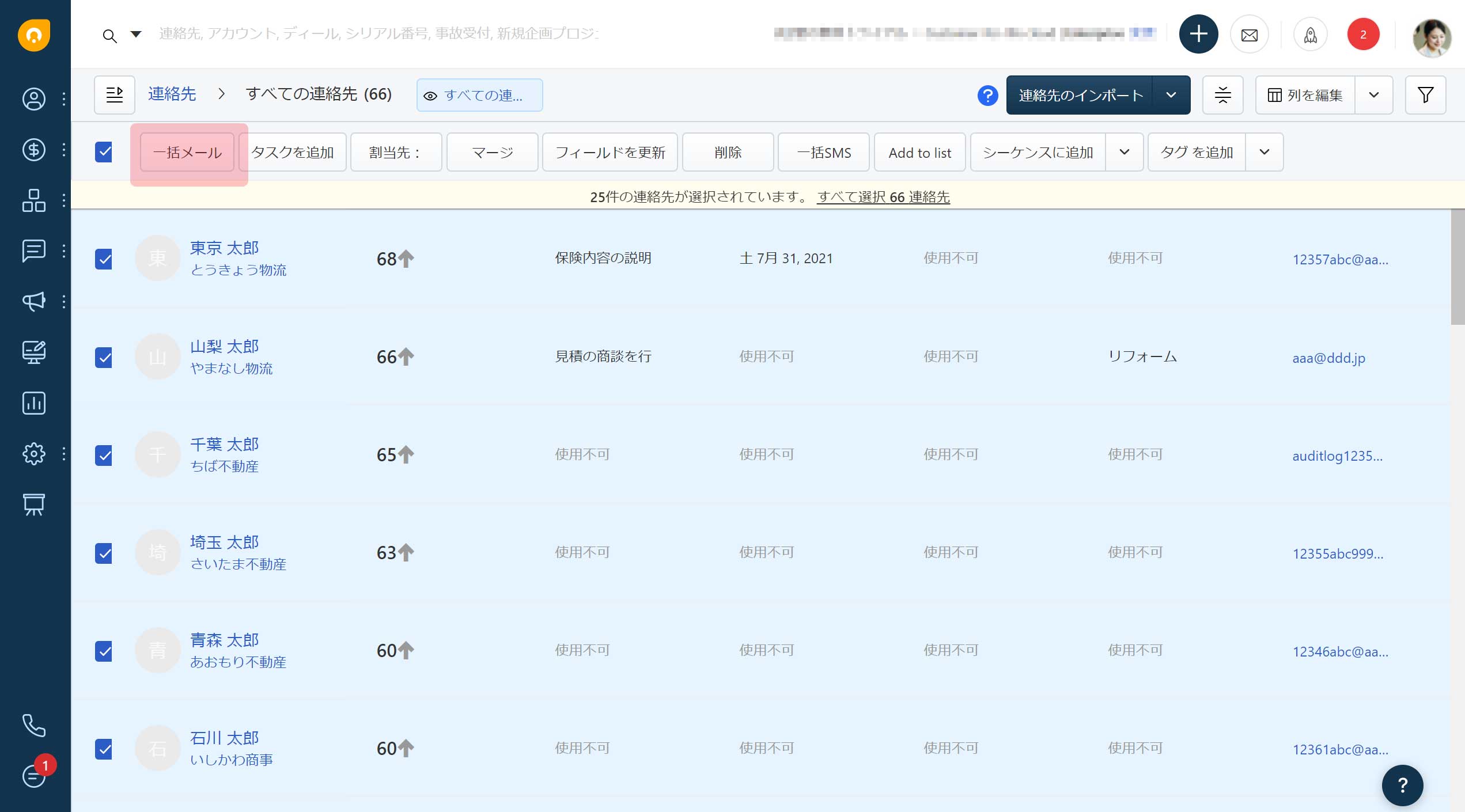Click the 削除 delete button
Screen dimensions: 1465x812
click(727, 152)
